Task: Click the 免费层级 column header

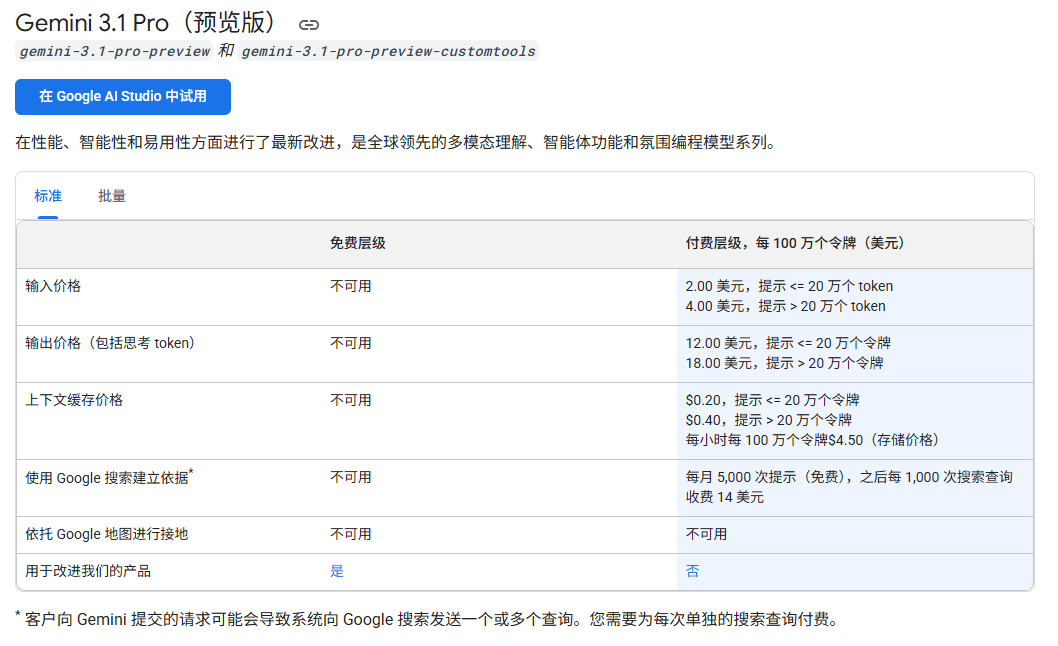Action: pos(358,244)
